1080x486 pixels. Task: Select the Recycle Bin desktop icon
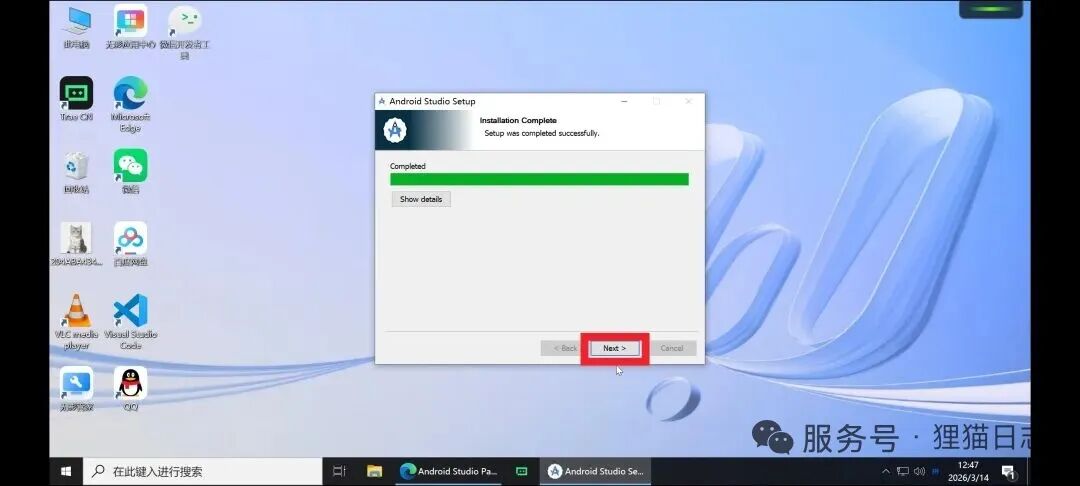[x=76, y=172]
